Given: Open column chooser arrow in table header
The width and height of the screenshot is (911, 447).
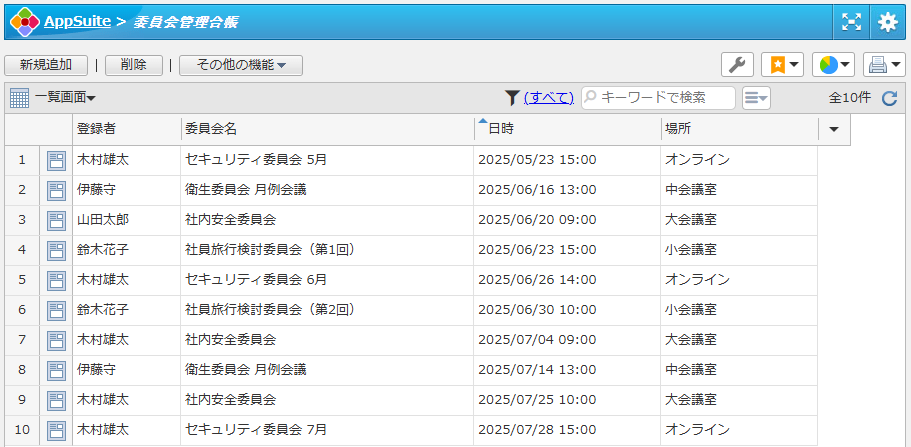Looking at the screenshot, I should 834,130.
